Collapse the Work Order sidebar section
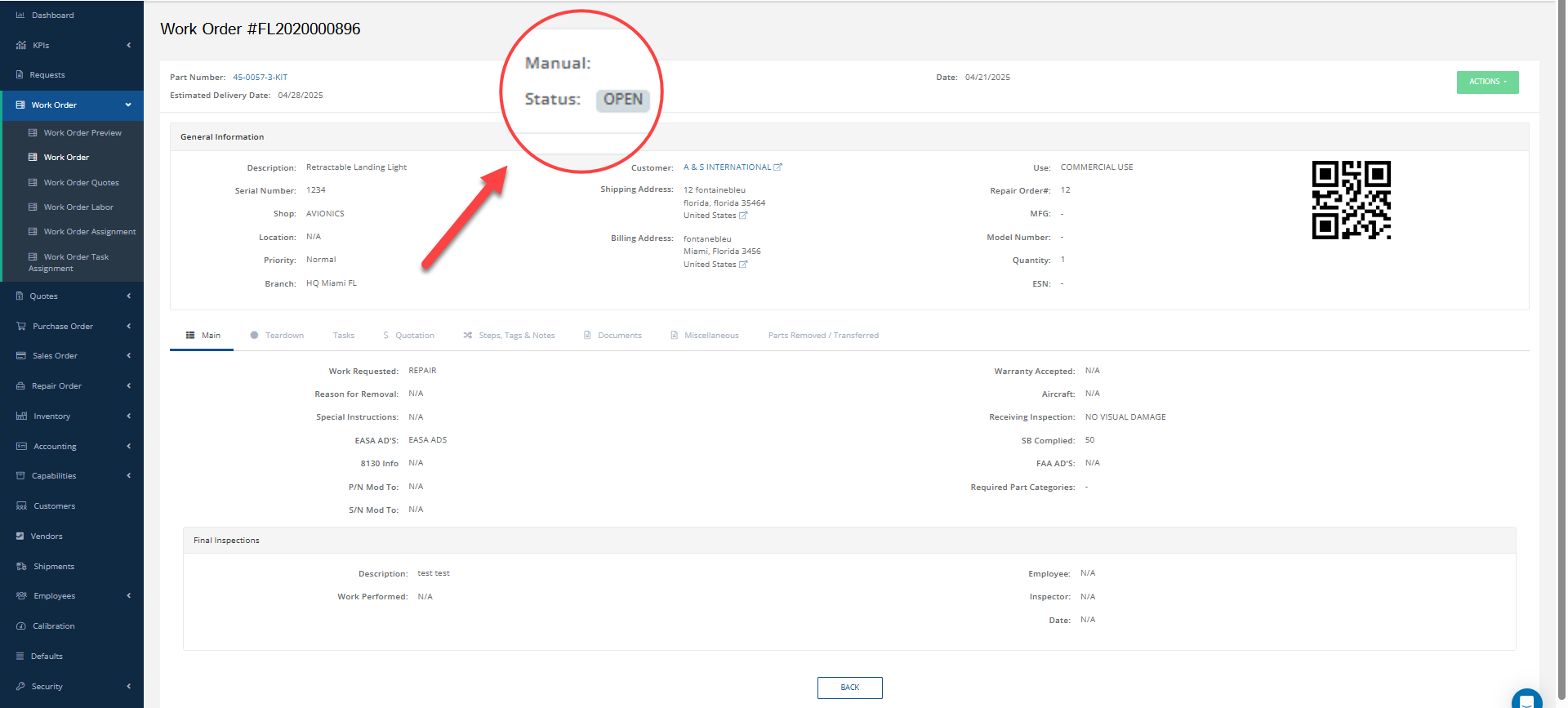 point(72,105)
